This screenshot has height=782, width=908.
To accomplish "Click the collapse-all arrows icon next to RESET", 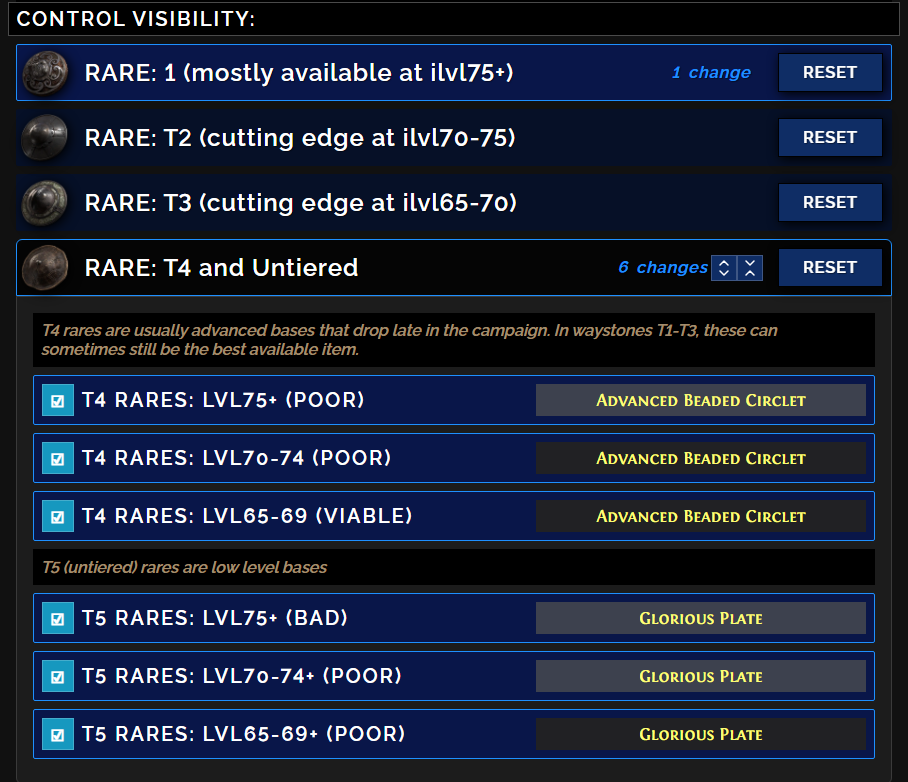I will 750,268.
